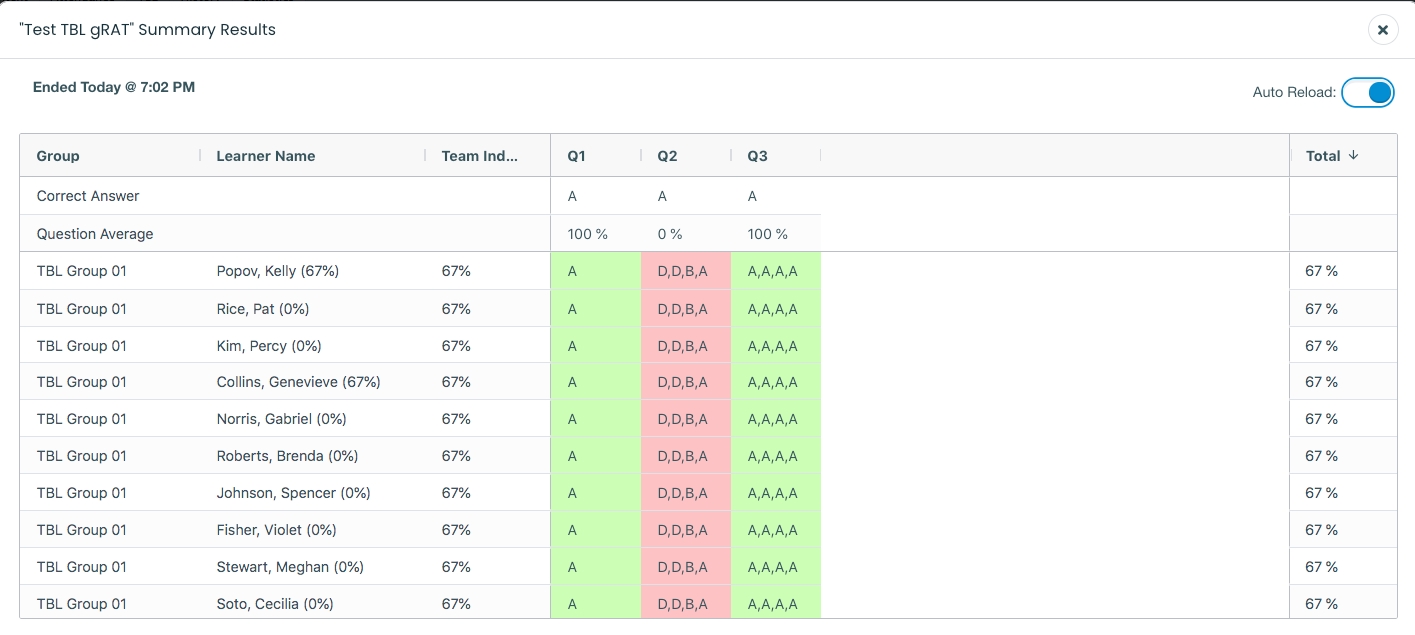This screenshot has height=635, width=1415.
Task: Click the Group column header
Action: tap(58, 156)
